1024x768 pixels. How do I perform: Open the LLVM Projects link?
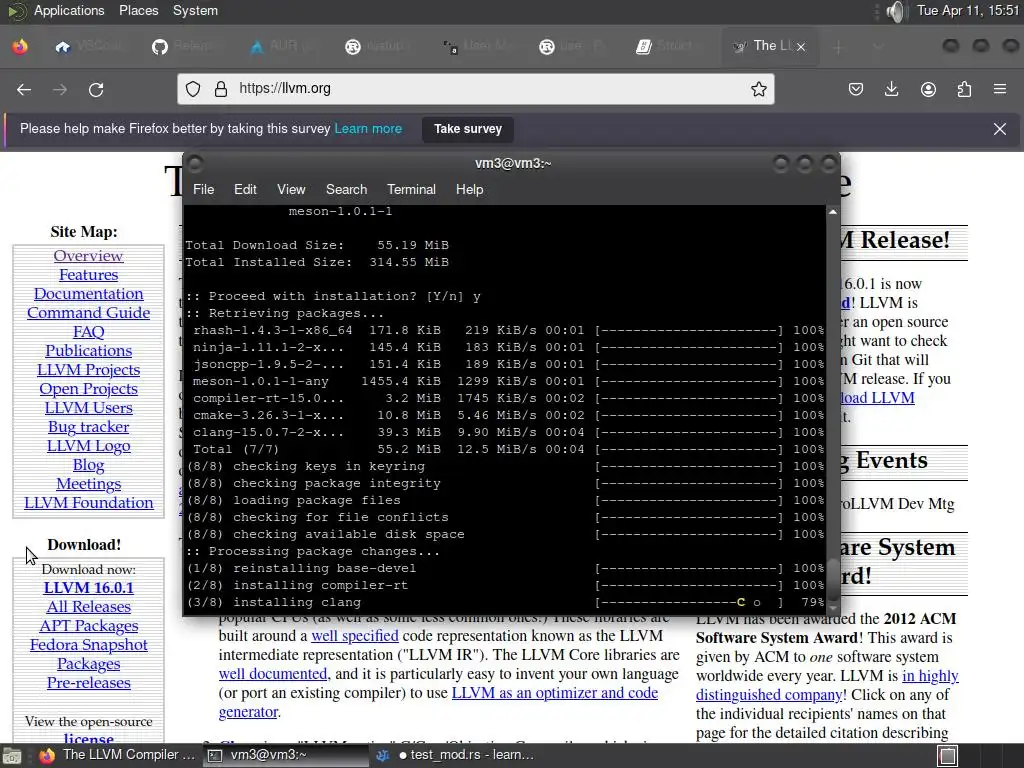click(x=88, y=370)
